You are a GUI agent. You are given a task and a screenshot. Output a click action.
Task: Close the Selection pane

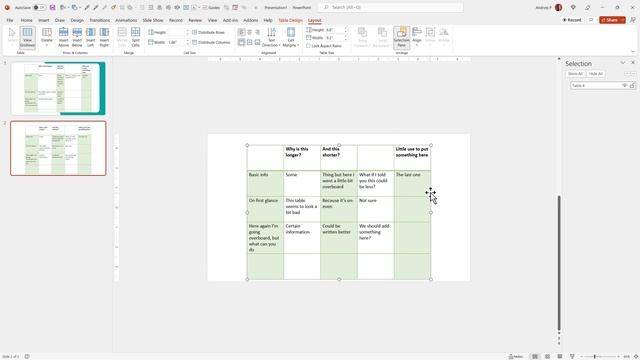[633, 63]
